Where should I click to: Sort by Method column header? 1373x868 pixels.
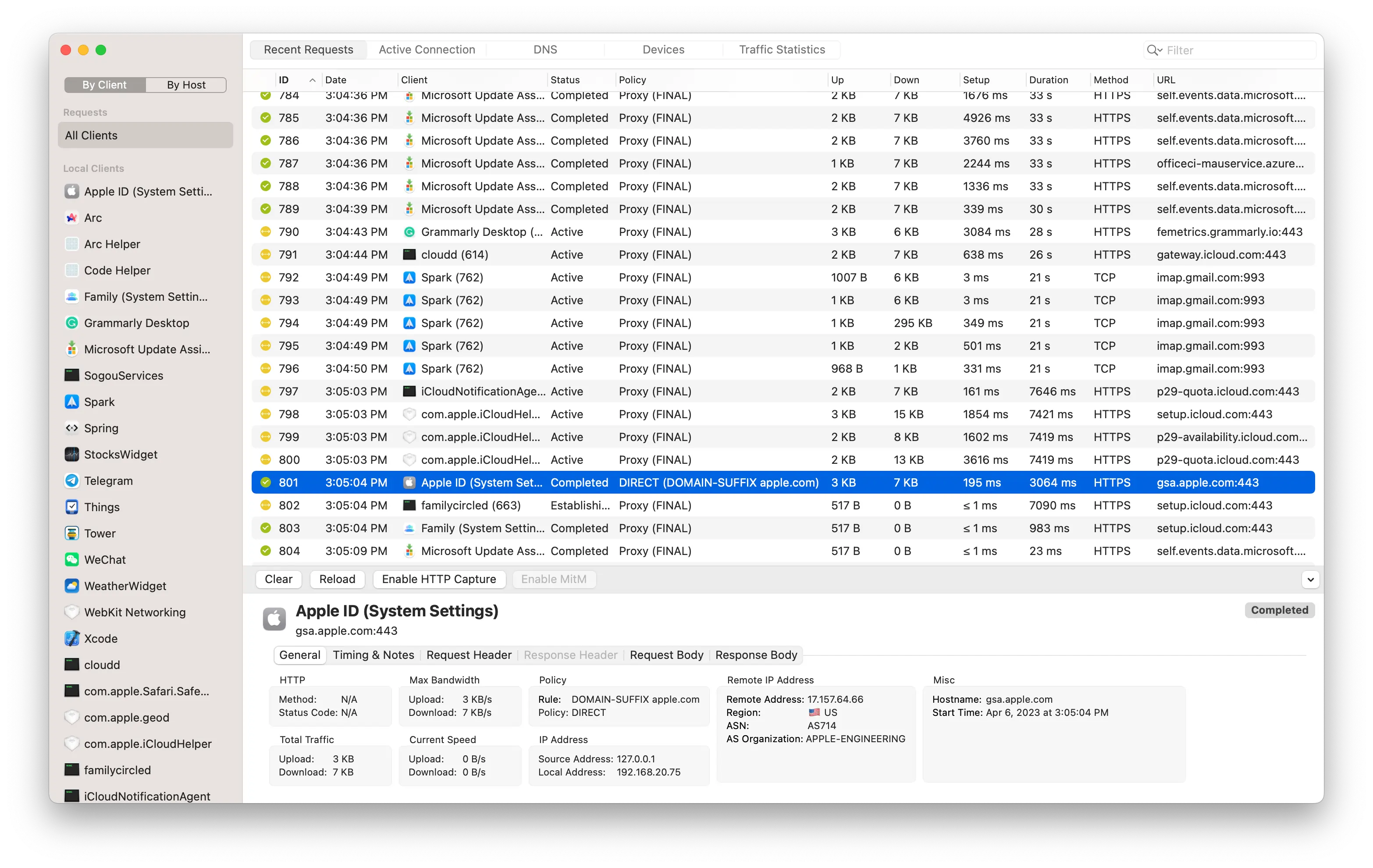coord(1121,80)
